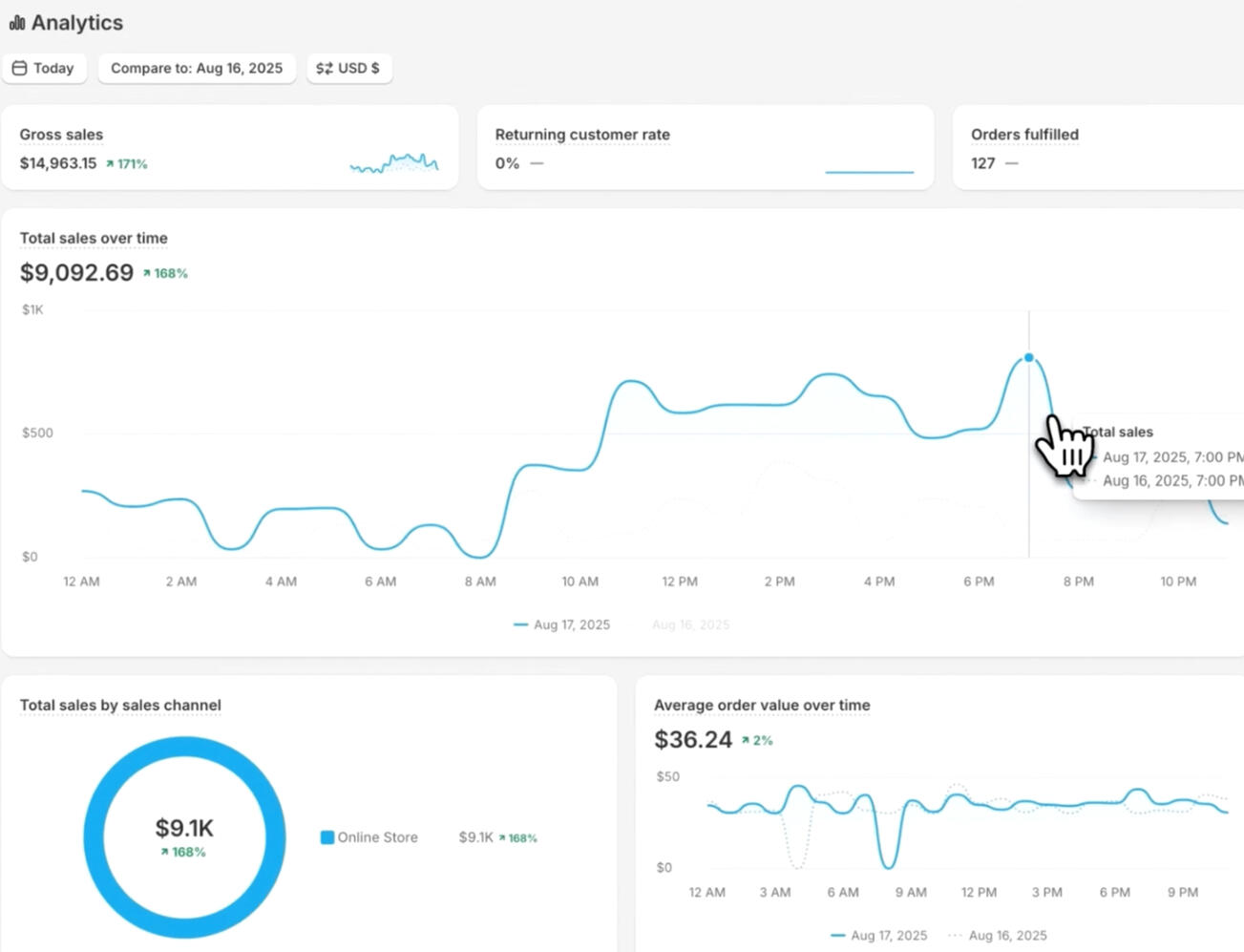The width and height of the screenshot is (1244, 952).
Task: Click the calendar icon in Today button
Action: 19,68
